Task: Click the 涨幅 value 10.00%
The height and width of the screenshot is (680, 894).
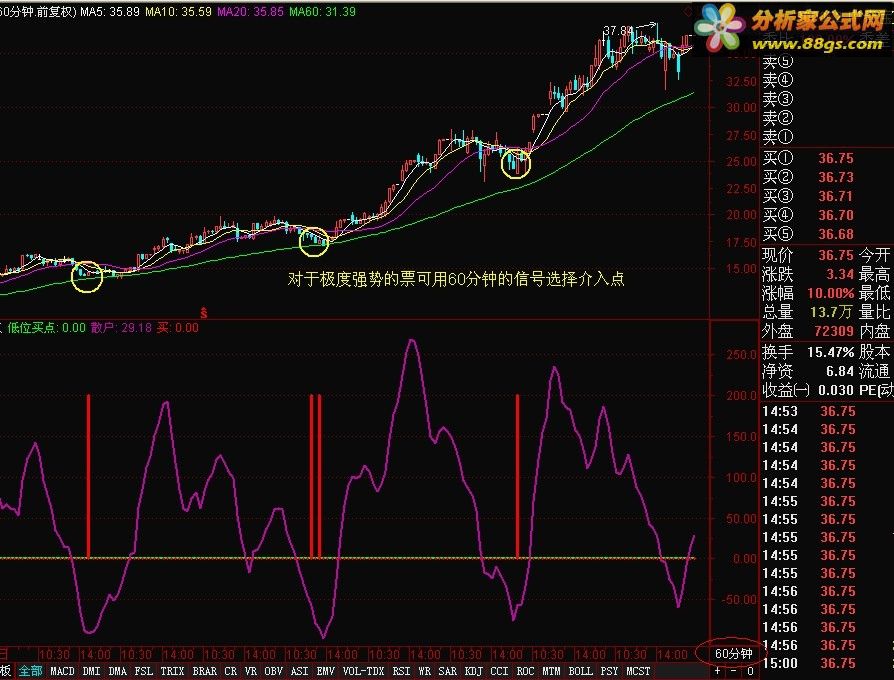Action: pyautogui.click(x=831, y=294)
